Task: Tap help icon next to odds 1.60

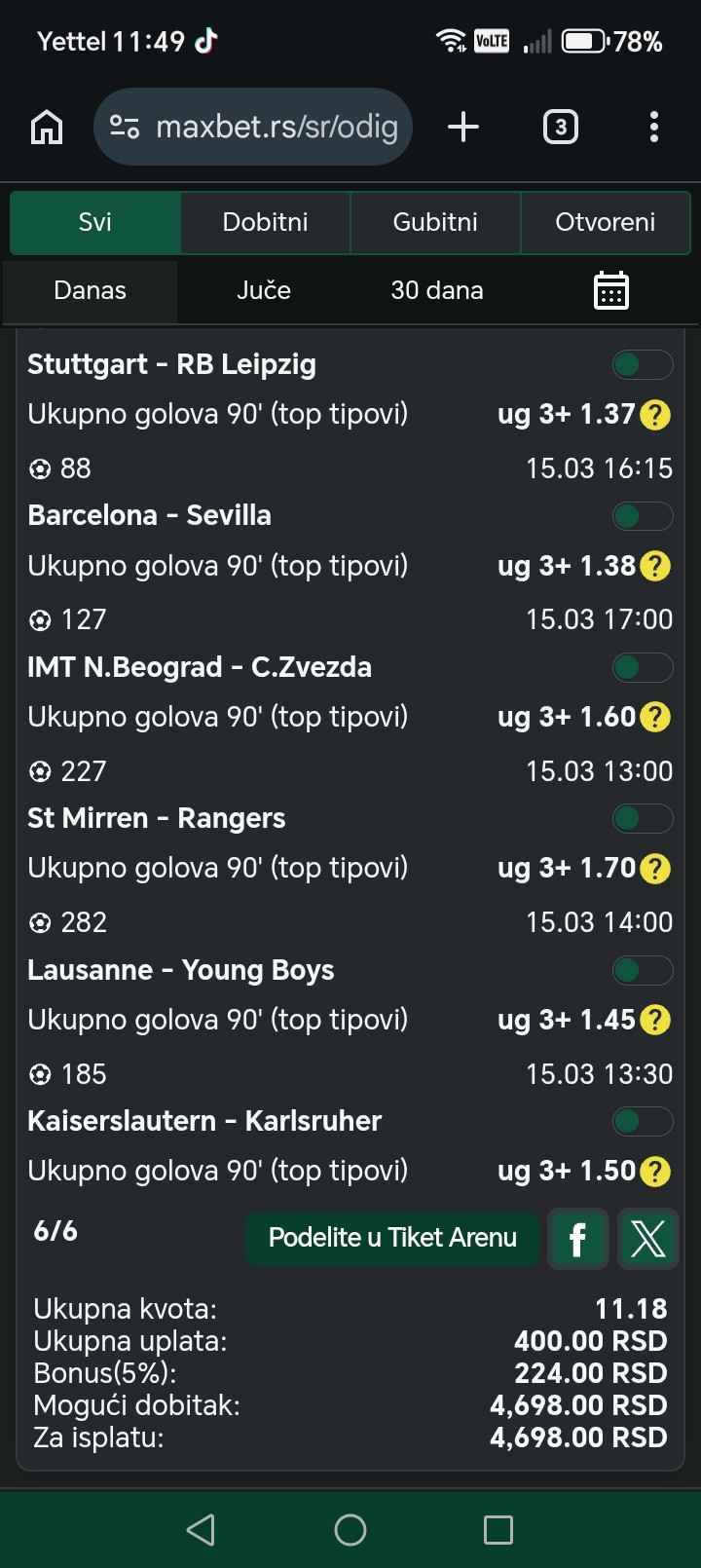Action: click(655, 718)
